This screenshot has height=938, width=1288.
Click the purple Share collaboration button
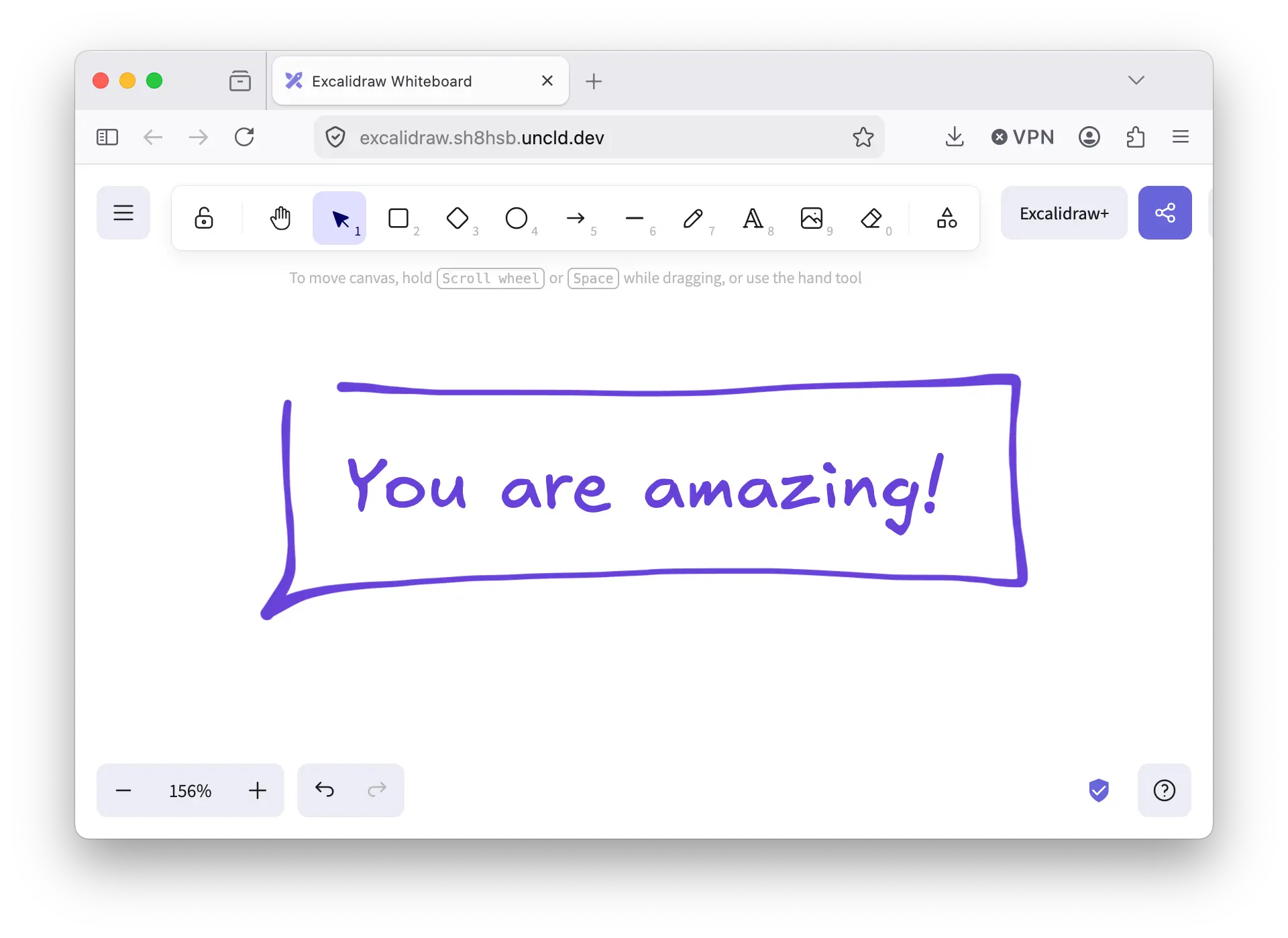[x=1165, y=213]
